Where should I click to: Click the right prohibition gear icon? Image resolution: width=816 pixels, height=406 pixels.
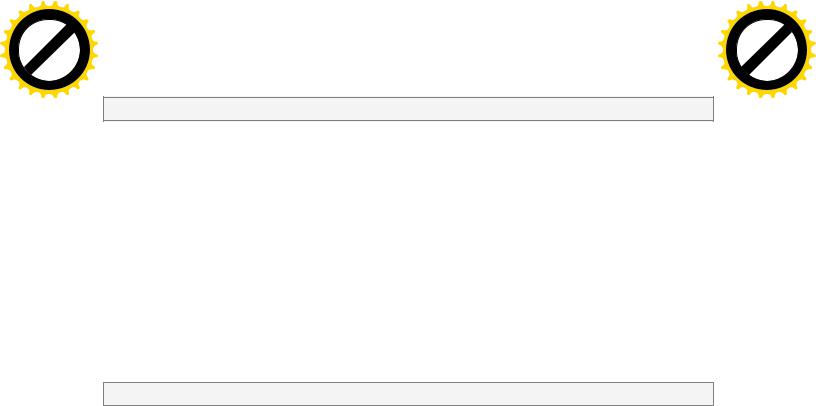click(767, 49)
